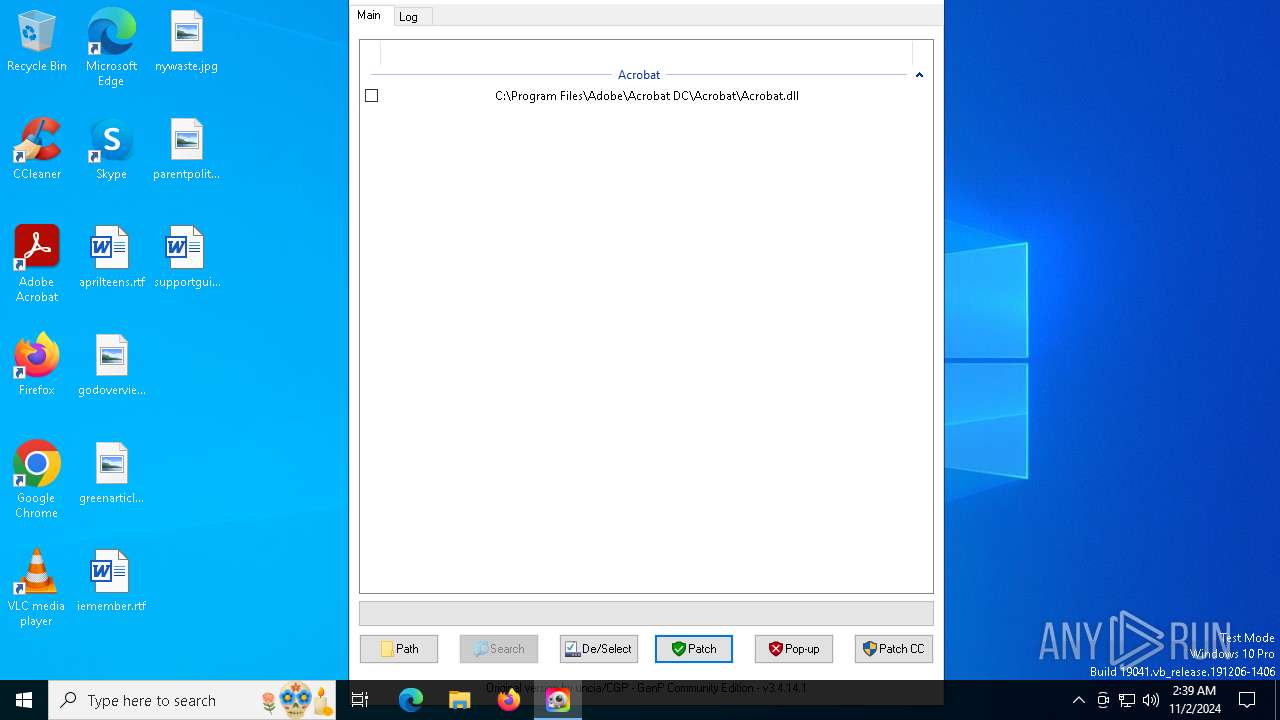Launch Edge from the taskbar

pyautogui.click(x=411, y=700)
